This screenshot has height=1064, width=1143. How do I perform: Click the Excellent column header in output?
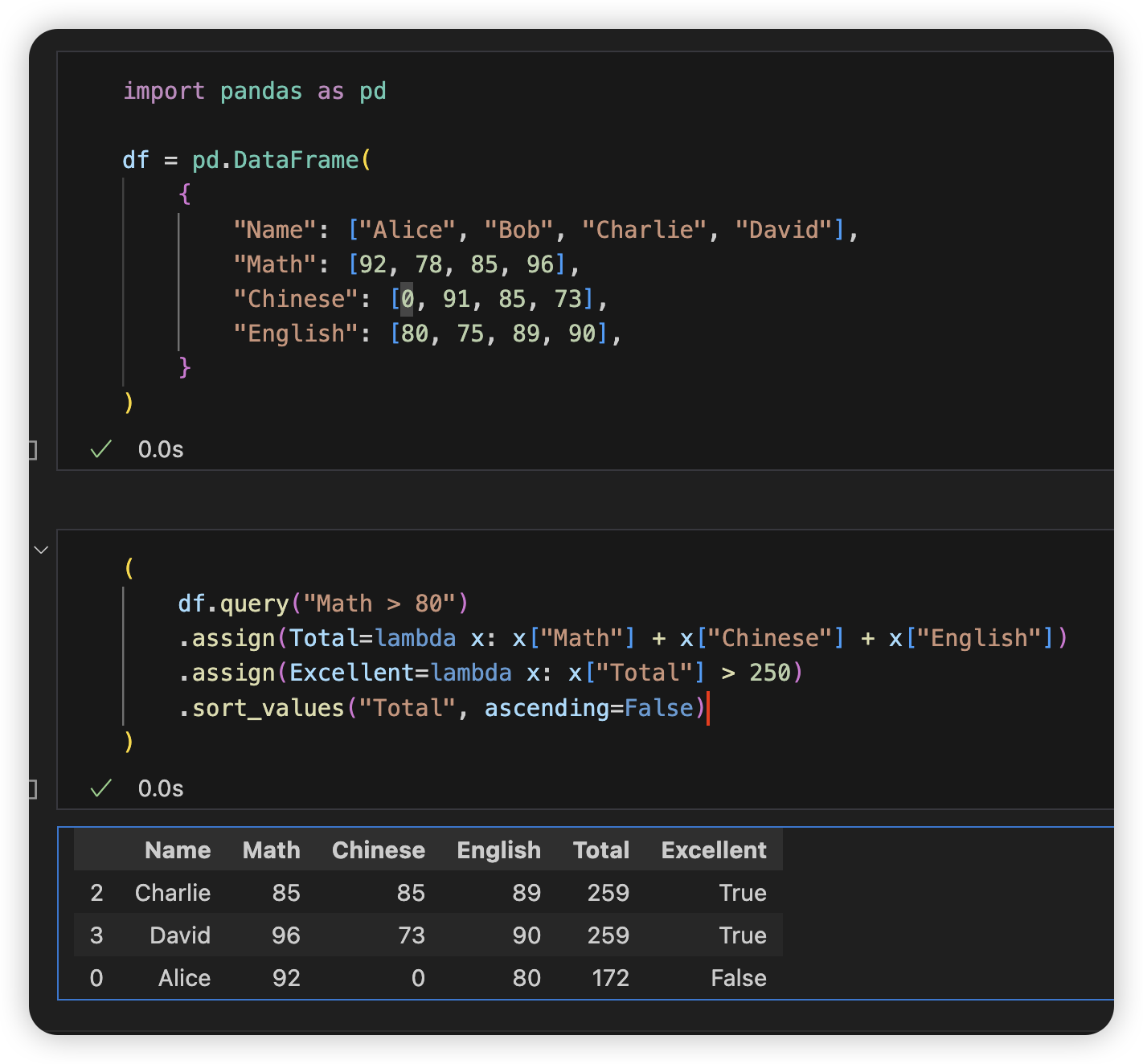coord(714,850)
